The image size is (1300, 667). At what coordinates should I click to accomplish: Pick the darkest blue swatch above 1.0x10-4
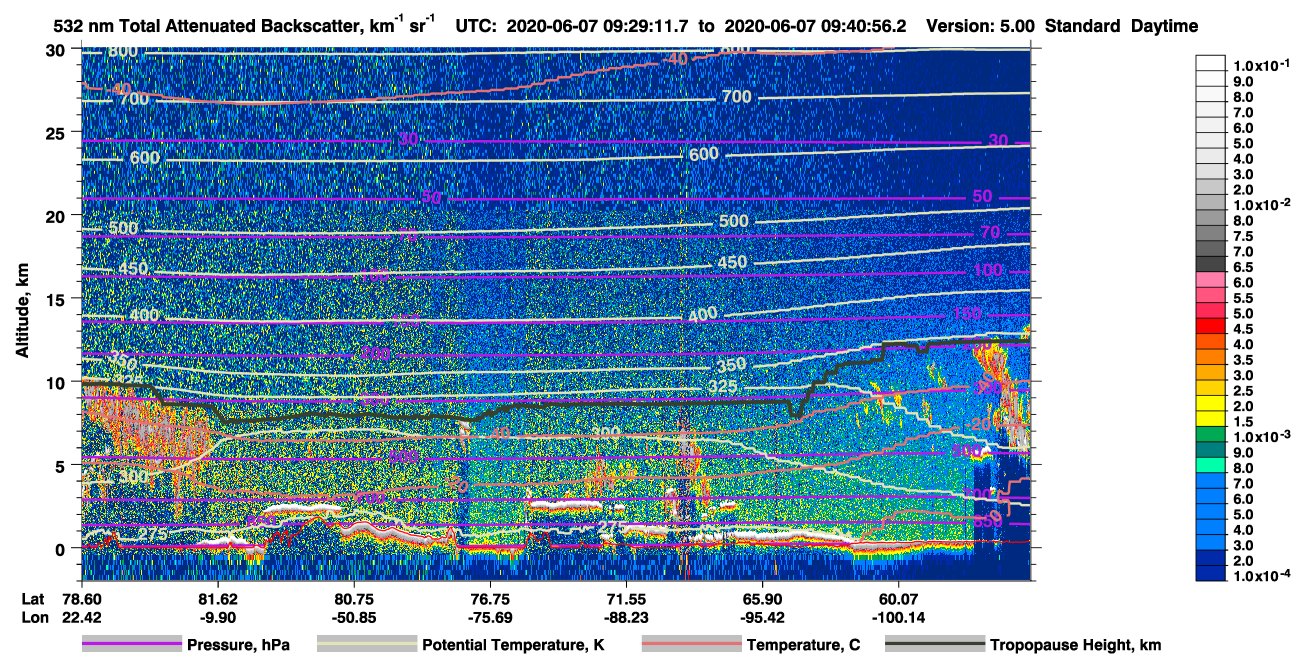pyautogui.click(x=1211, y=572)
